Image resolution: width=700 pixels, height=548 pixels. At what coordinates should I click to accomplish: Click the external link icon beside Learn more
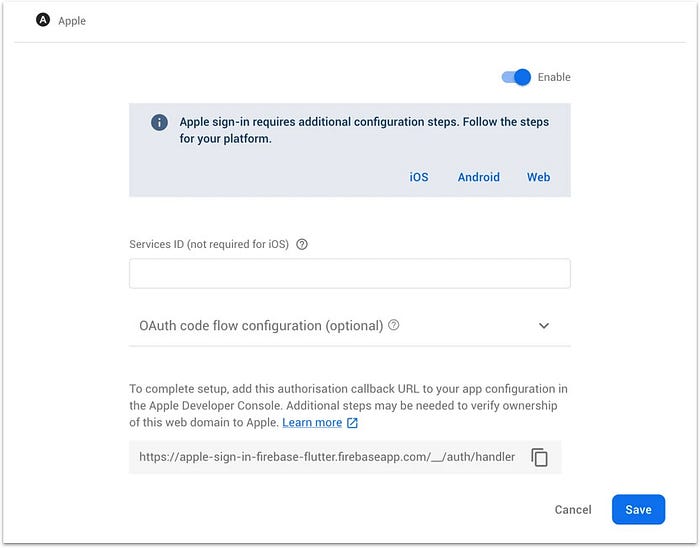pyautogui.click(x=352, y=423)
